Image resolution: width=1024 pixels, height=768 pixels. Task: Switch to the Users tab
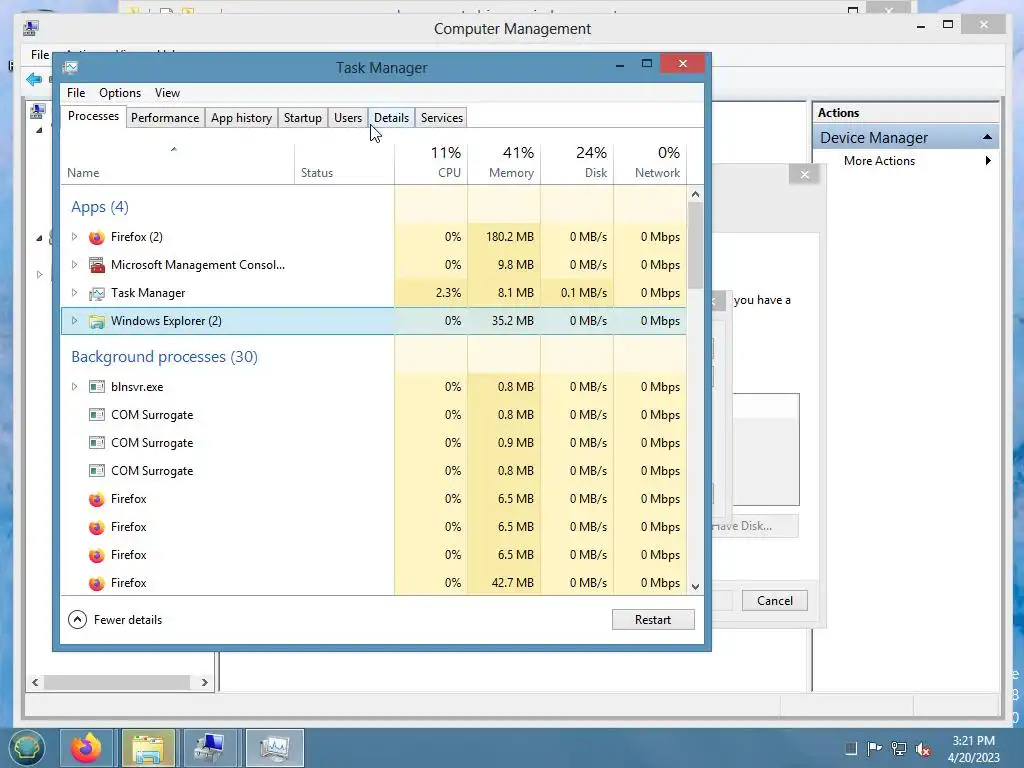point(347,118)
